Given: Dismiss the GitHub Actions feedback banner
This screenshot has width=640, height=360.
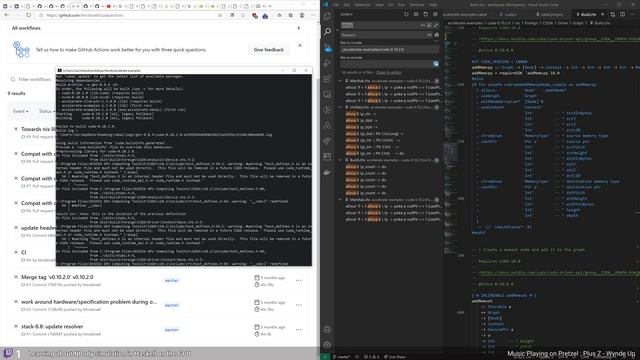Looking at the screenshot, I should 300,45.
